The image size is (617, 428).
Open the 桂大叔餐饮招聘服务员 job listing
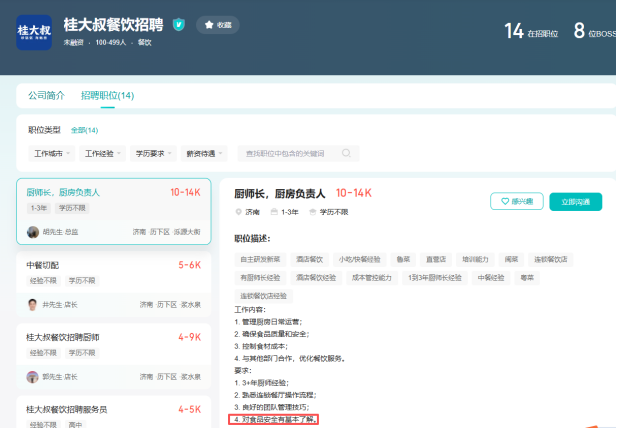(x=114, y=412)
